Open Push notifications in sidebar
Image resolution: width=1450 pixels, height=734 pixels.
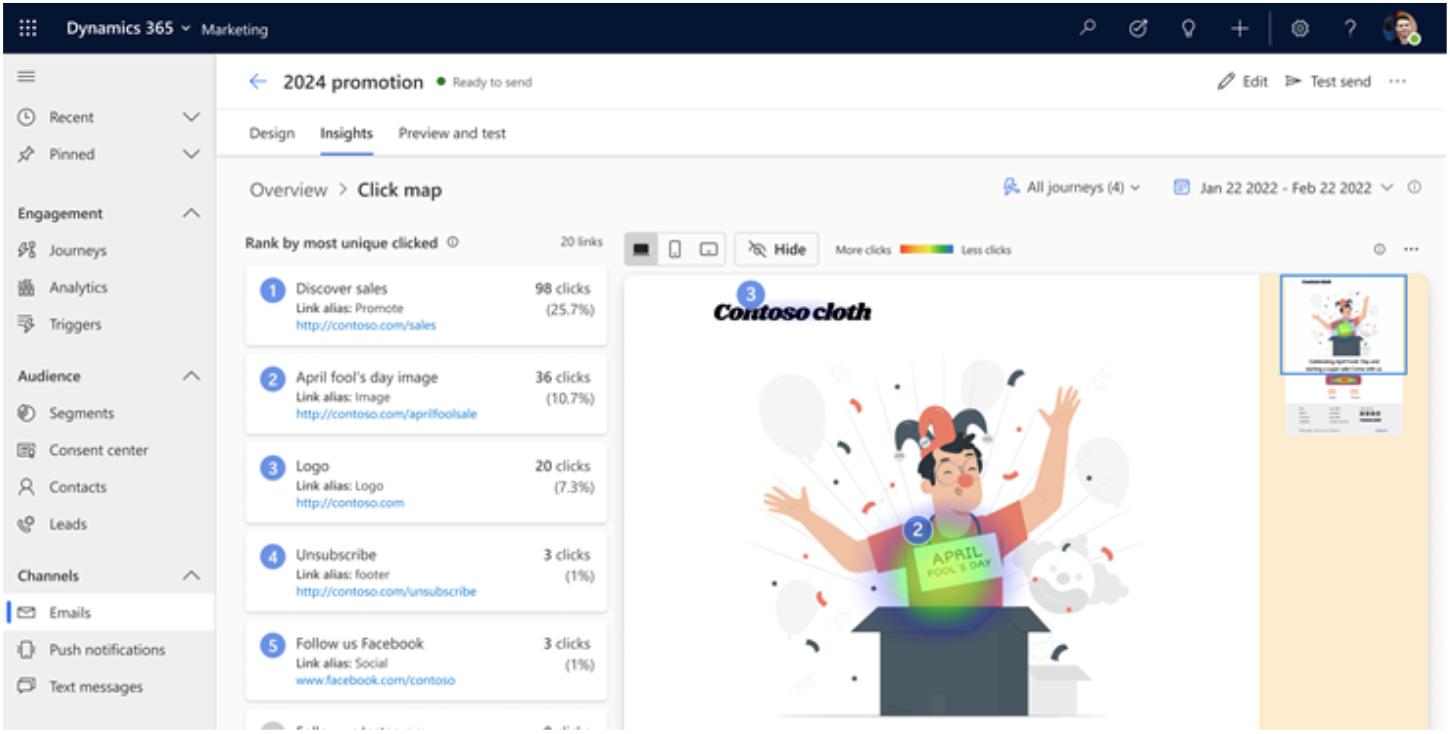pyautogui.click(x=108, y=650)
